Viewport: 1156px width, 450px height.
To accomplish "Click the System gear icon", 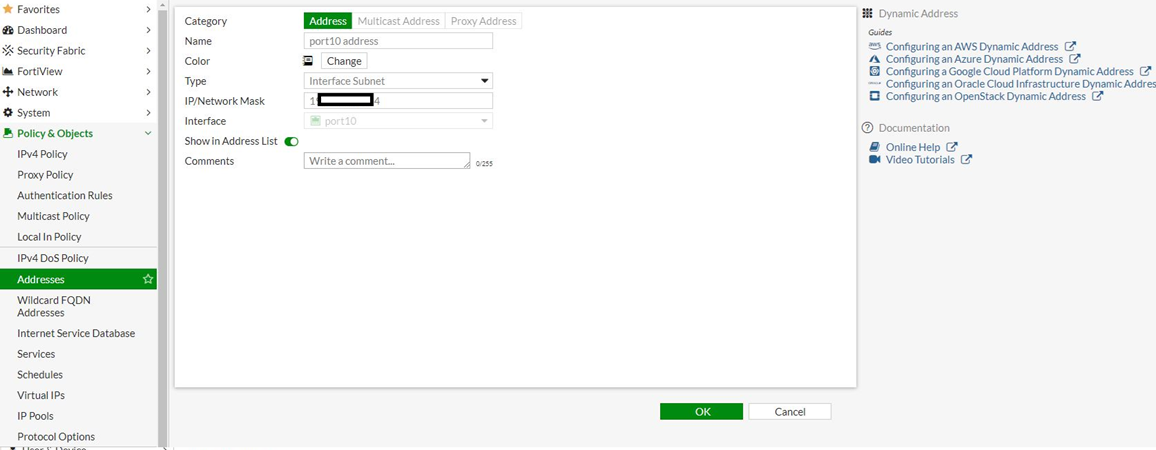I will (8, 113).
